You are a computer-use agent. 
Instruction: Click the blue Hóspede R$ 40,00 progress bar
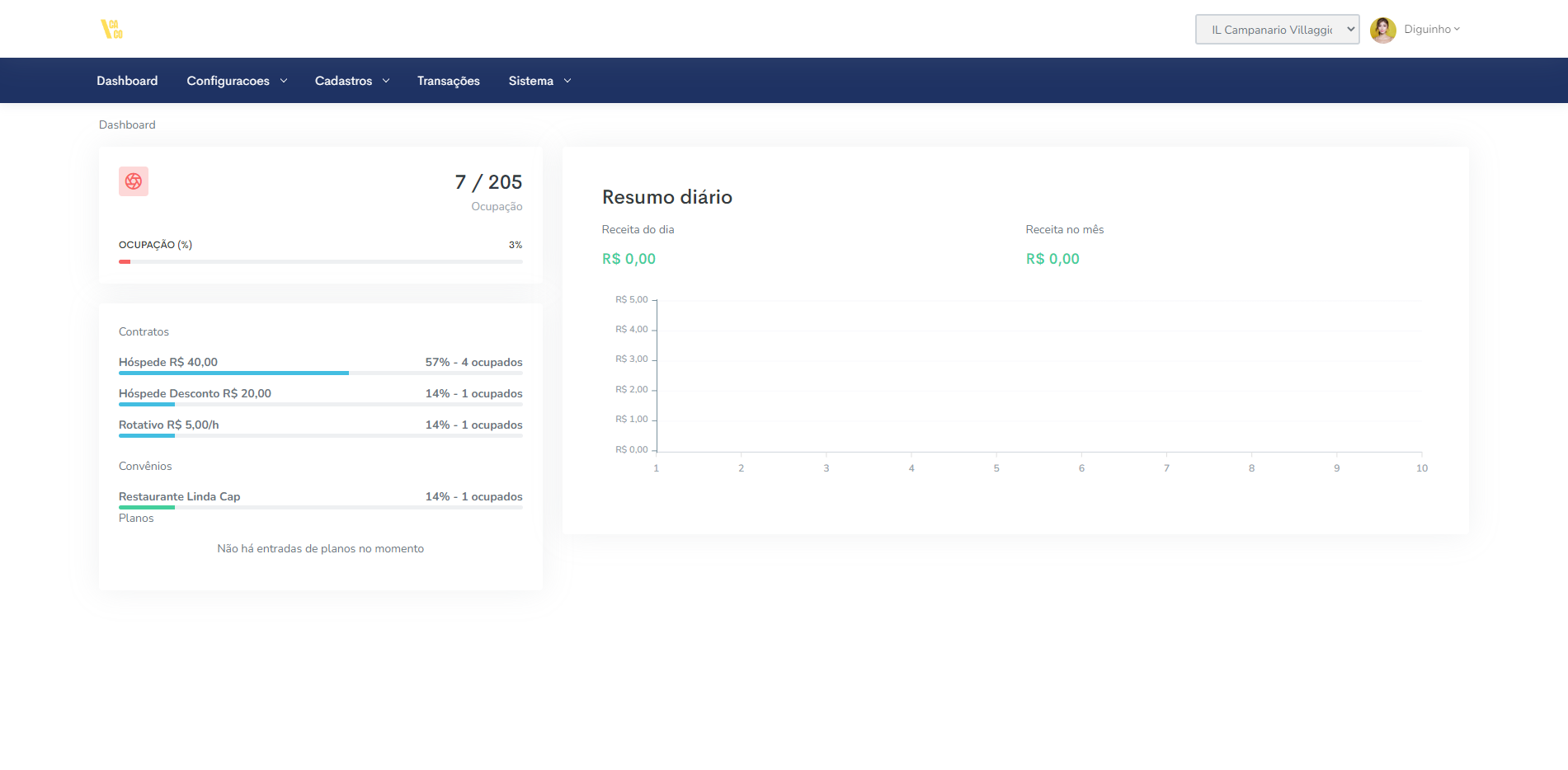(x=233, y=373)
